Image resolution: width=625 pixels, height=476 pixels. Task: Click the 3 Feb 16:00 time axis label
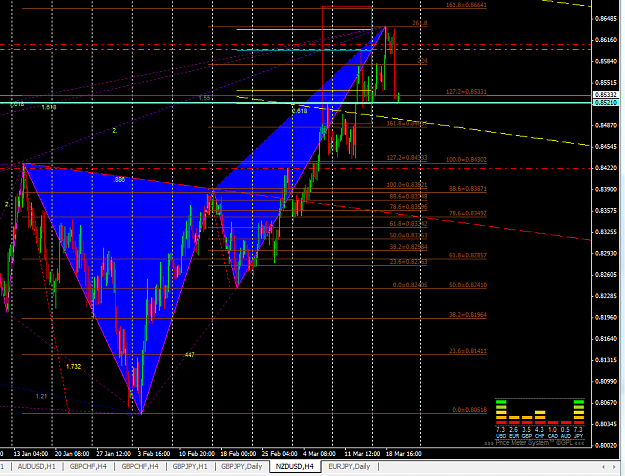153,454
